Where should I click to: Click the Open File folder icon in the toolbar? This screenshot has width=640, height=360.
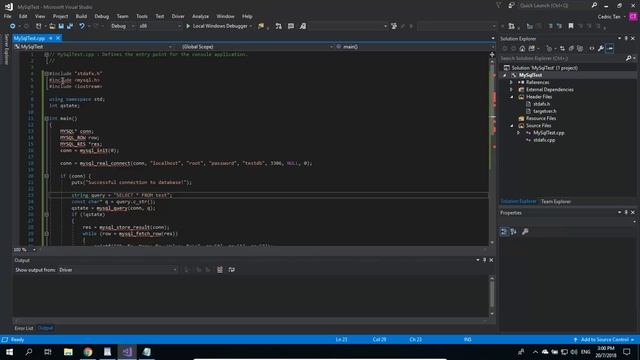[52, 26]
